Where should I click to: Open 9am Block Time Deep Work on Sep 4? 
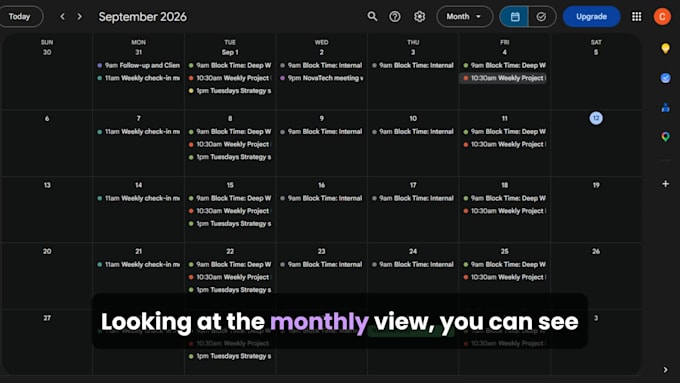[504, 65]
